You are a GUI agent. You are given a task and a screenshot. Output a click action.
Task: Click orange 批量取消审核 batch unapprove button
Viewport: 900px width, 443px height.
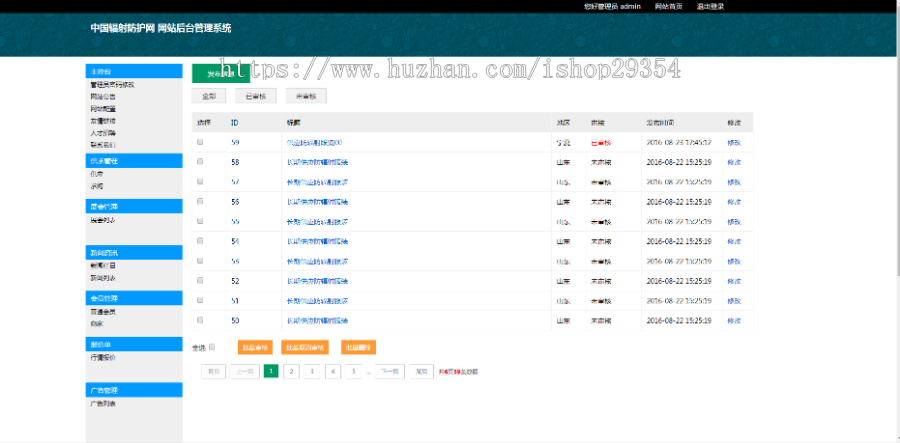(x=305, y=348)
